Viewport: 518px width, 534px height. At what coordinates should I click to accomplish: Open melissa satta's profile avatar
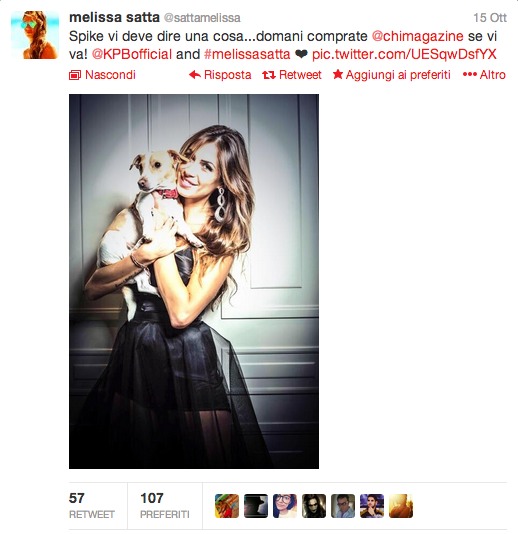pyautogui.click(x=35, y=35)
